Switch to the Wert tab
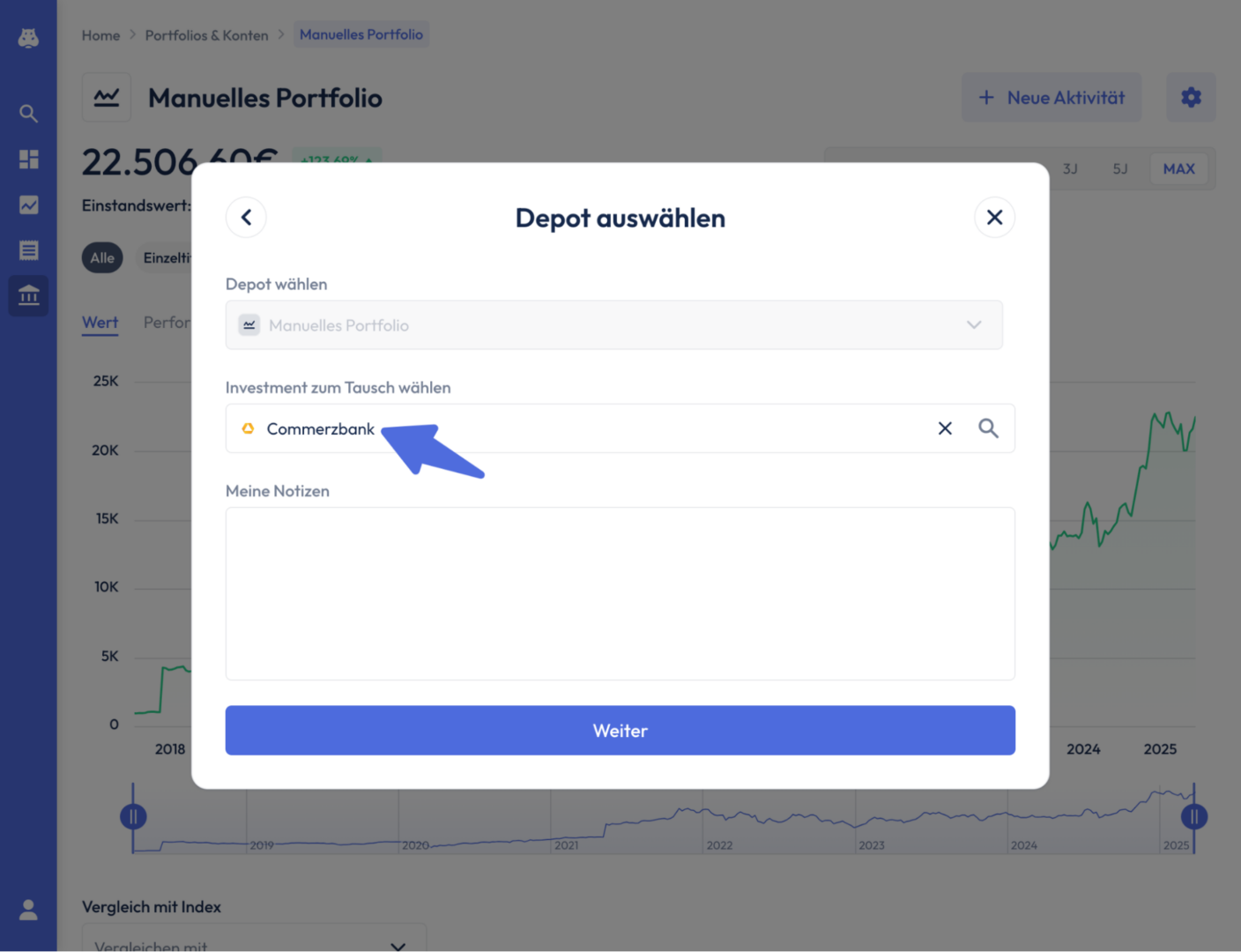Viewport: 1241px width, 952px height. [x=100, y=323]
